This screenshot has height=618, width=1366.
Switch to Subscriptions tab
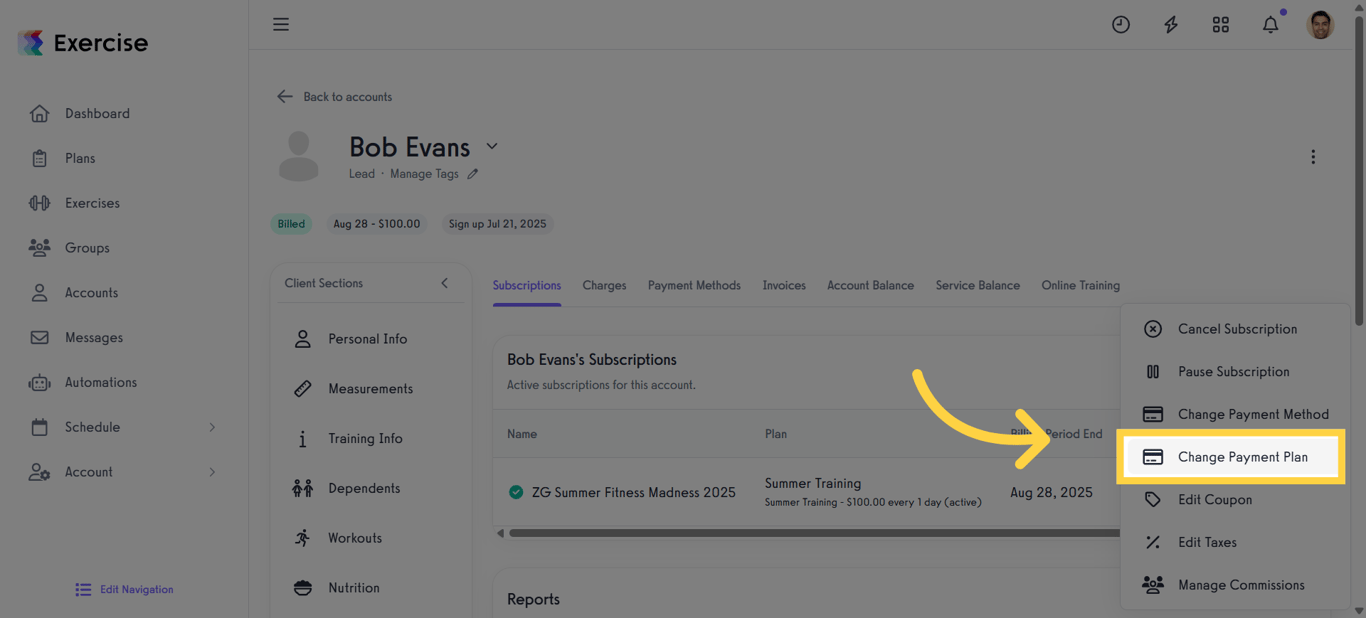[x=527, y=286]
